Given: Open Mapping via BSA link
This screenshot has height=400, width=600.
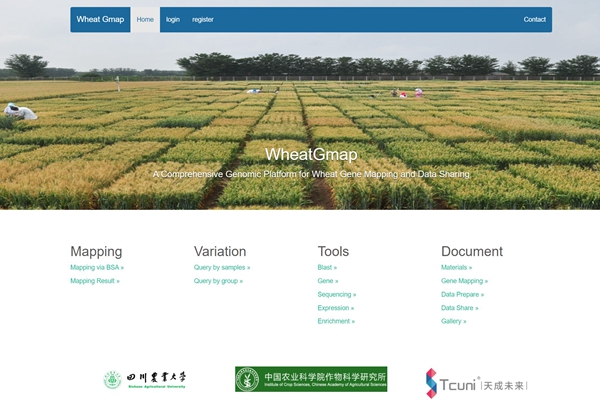Looking at the screenshot, I should tap(97, 268).
